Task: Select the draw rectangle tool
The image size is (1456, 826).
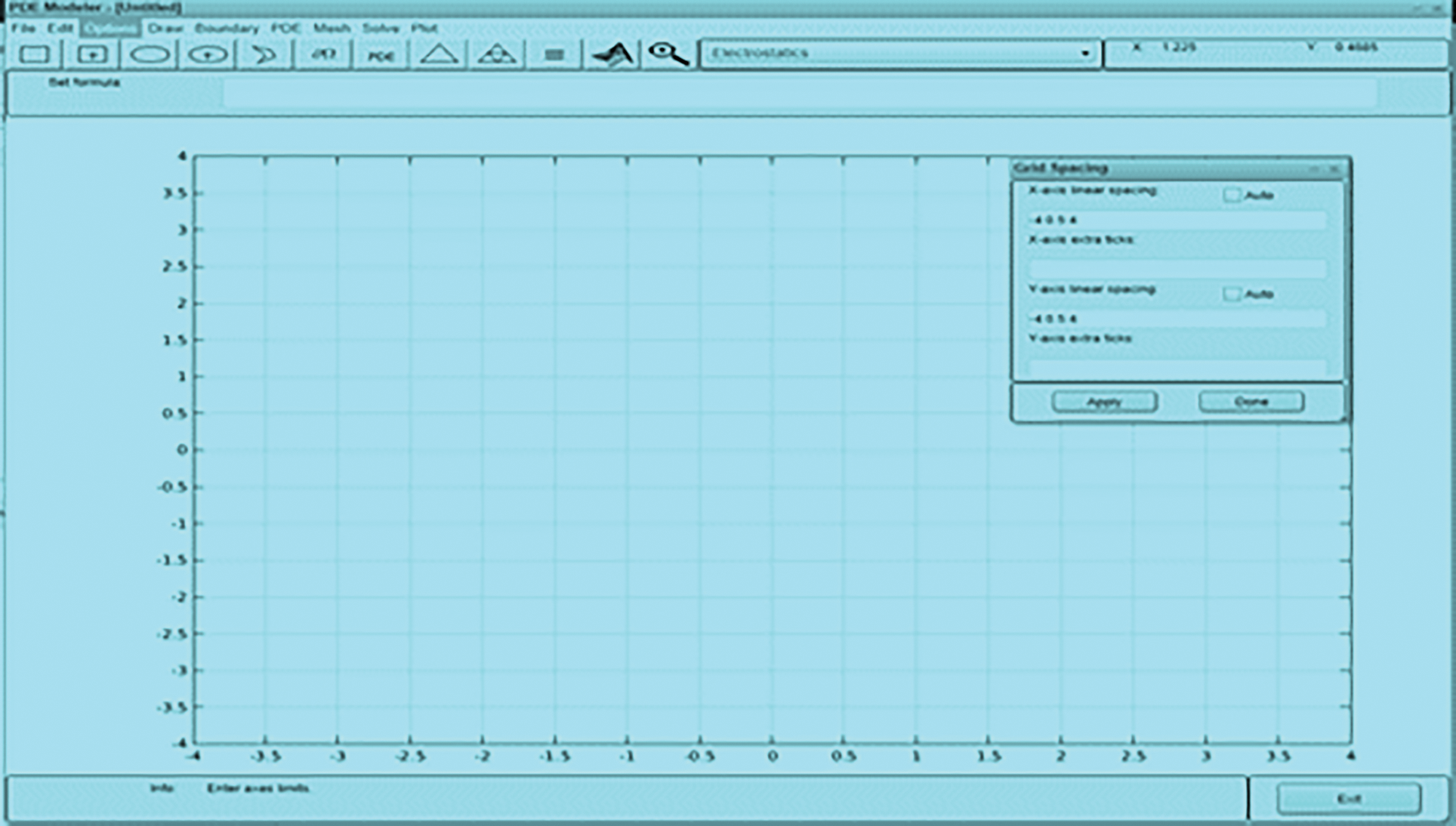Action: pyautogui.click(x=35, y=54)
